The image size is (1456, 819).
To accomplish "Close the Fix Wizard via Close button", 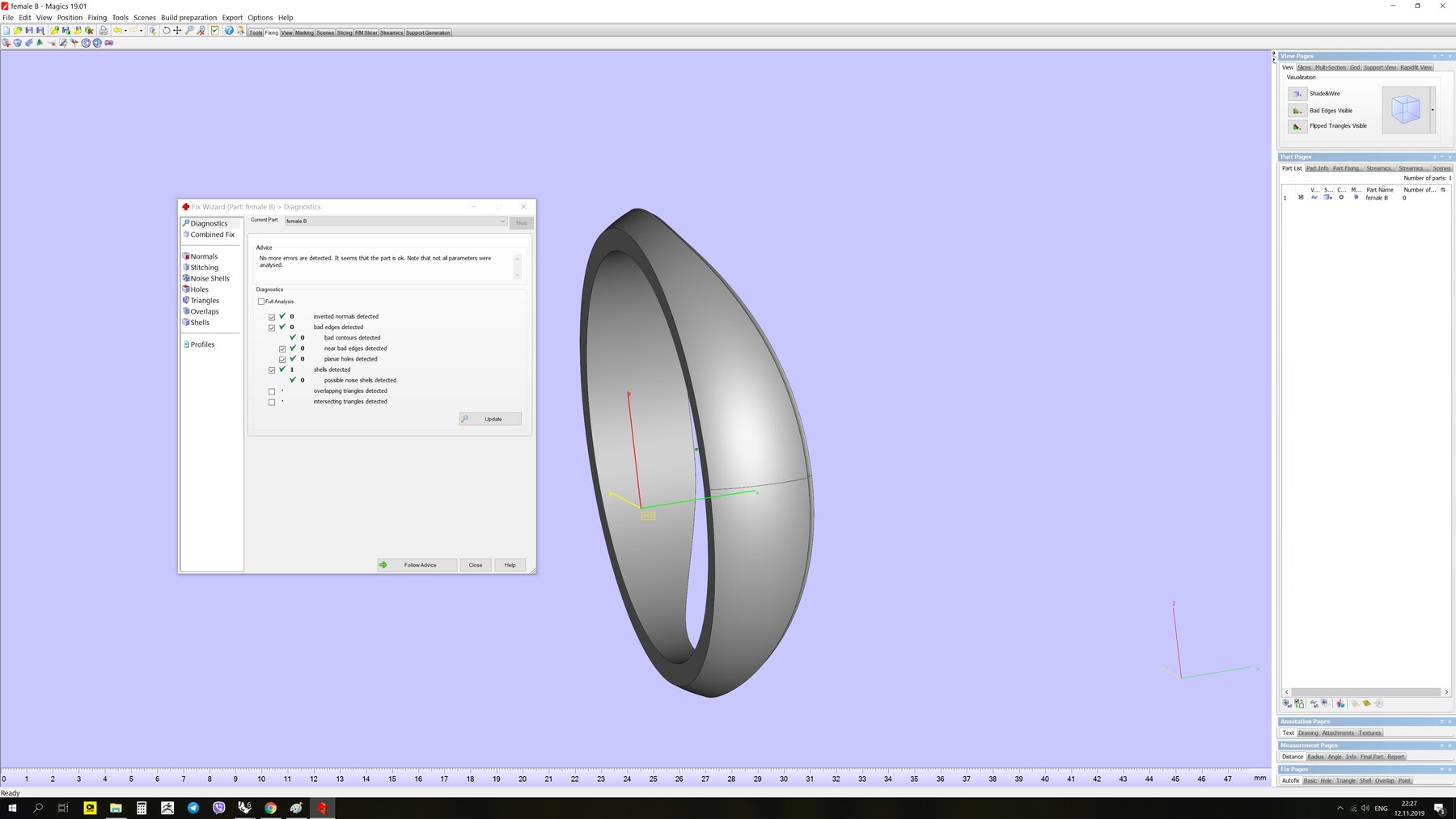I will [476, 565].
